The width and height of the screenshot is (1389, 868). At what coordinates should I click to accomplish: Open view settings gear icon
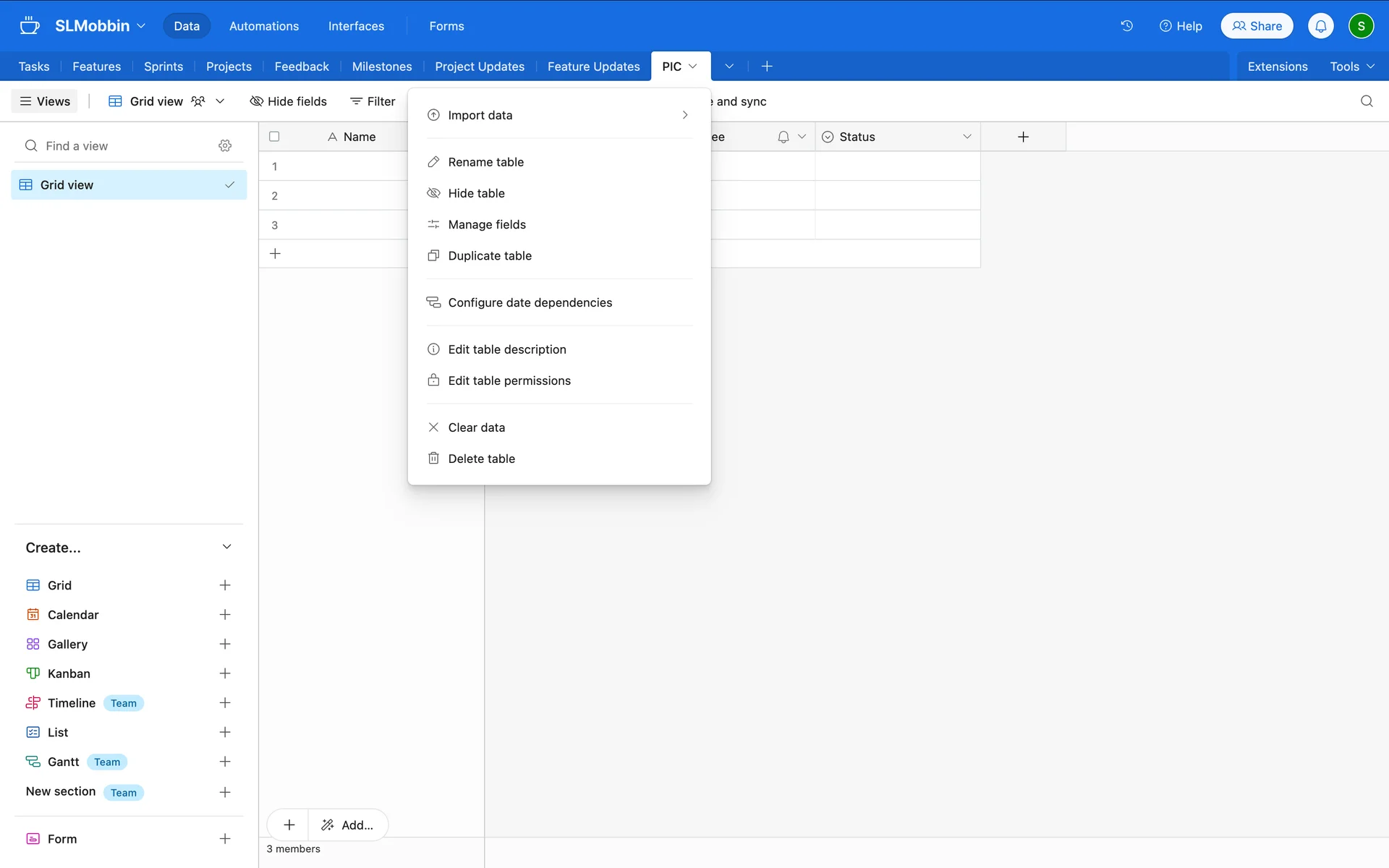pos(225,145)
